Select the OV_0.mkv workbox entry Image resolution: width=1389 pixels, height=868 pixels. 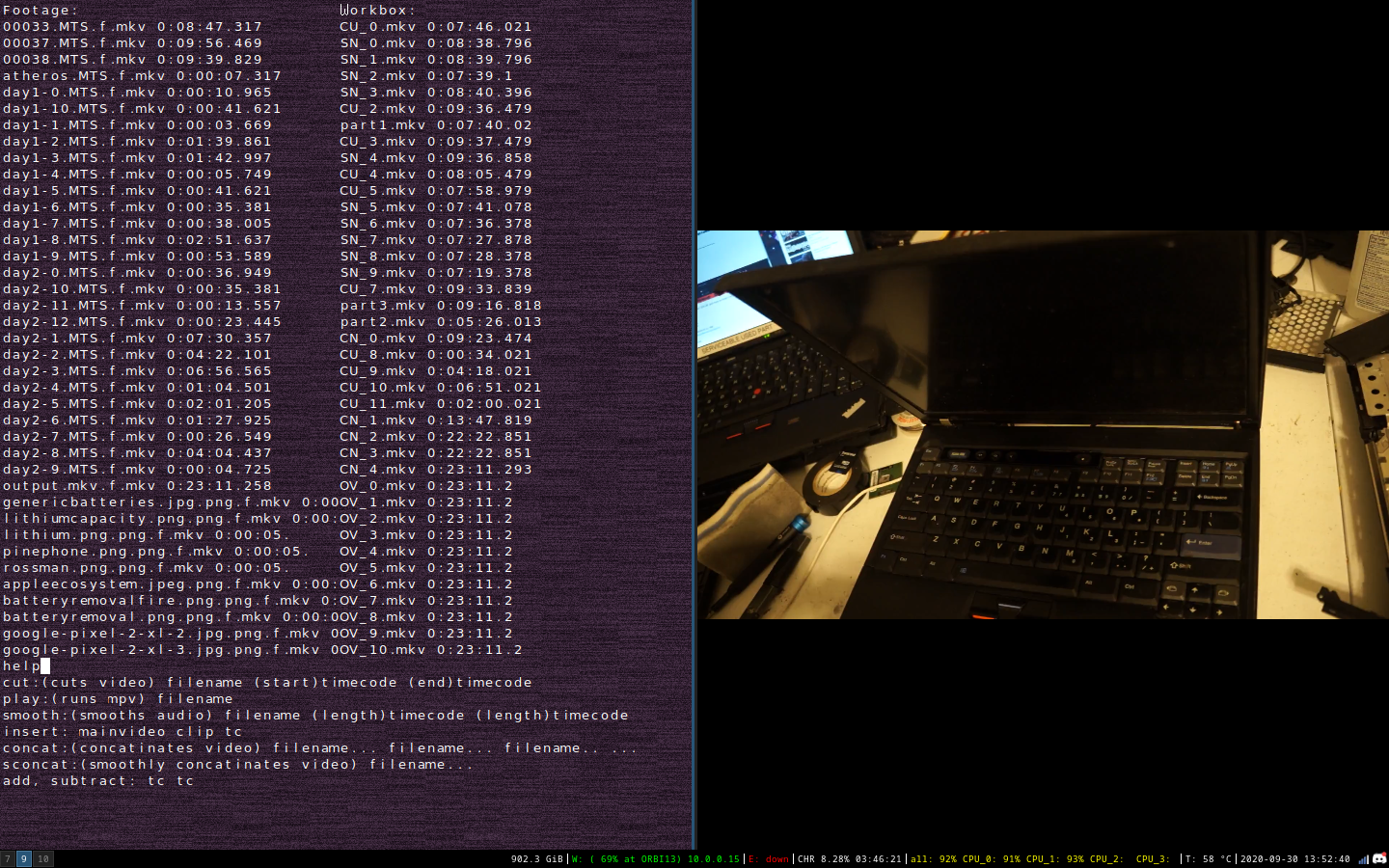pos(426,486)
